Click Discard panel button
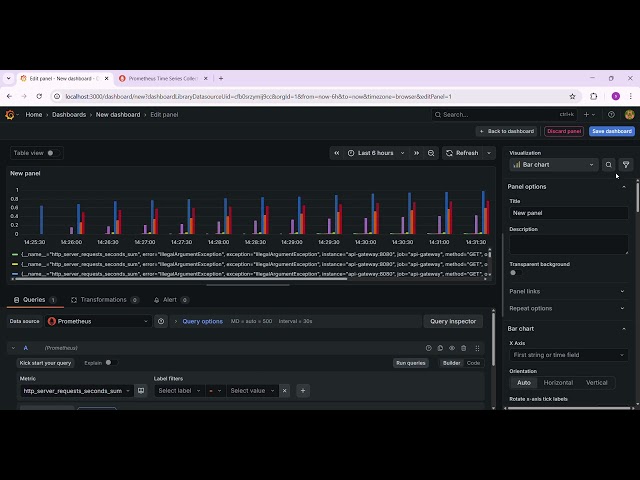The height and width of the screenshot is (480, 640). [x=564, y=131]
